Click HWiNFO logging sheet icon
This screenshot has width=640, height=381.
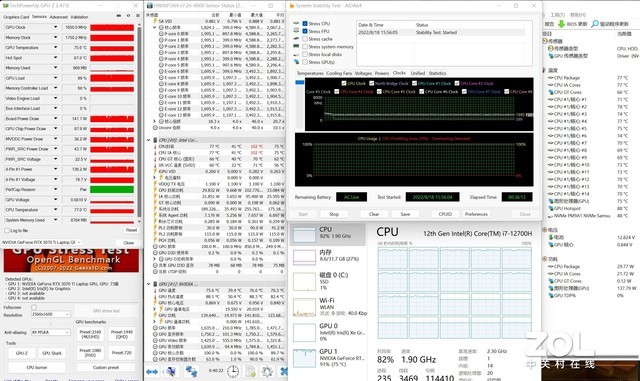pos(250,372)
